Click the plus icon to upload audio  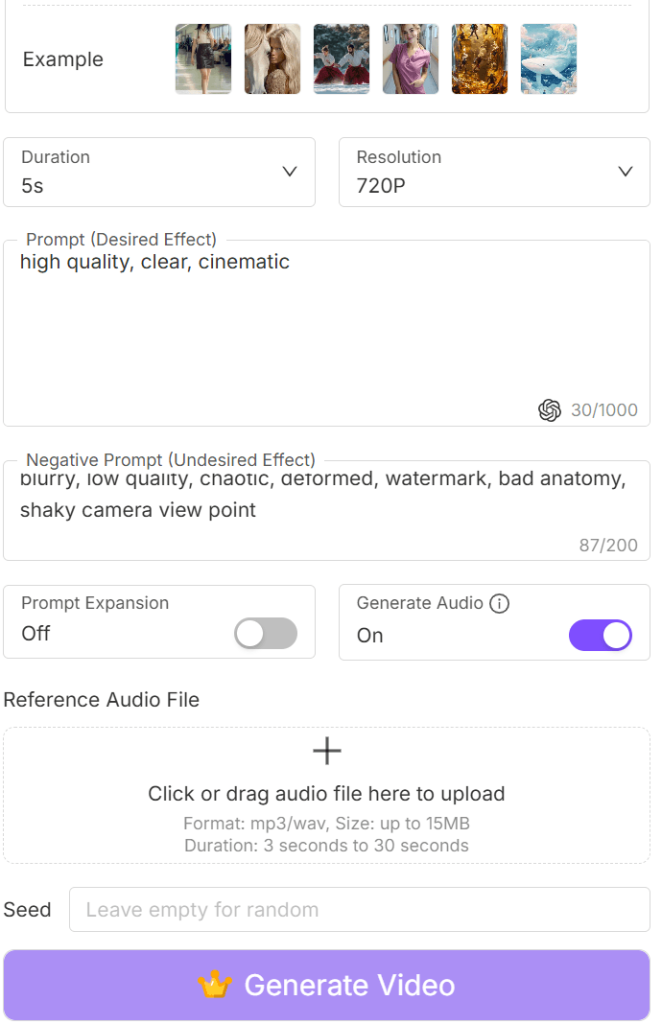[327, 751]
